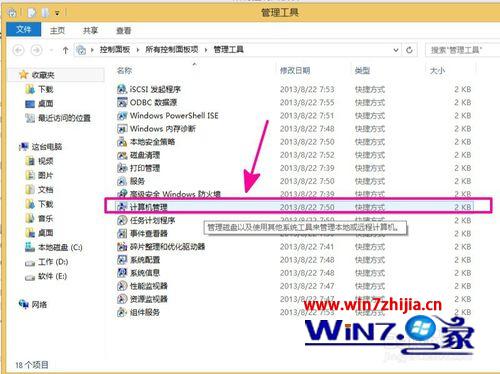Select the 磁盘清理 icon
The height and width of the screenshot is (374, 500).
tap(122, 155)
